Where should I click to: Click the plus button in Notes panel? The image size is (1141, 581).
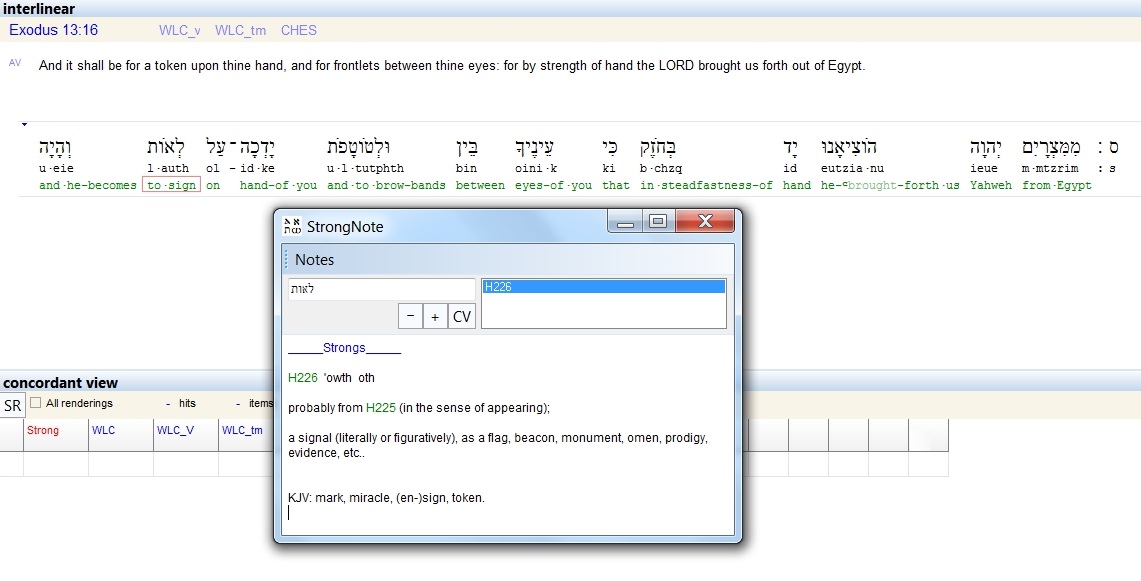point(435,316)
